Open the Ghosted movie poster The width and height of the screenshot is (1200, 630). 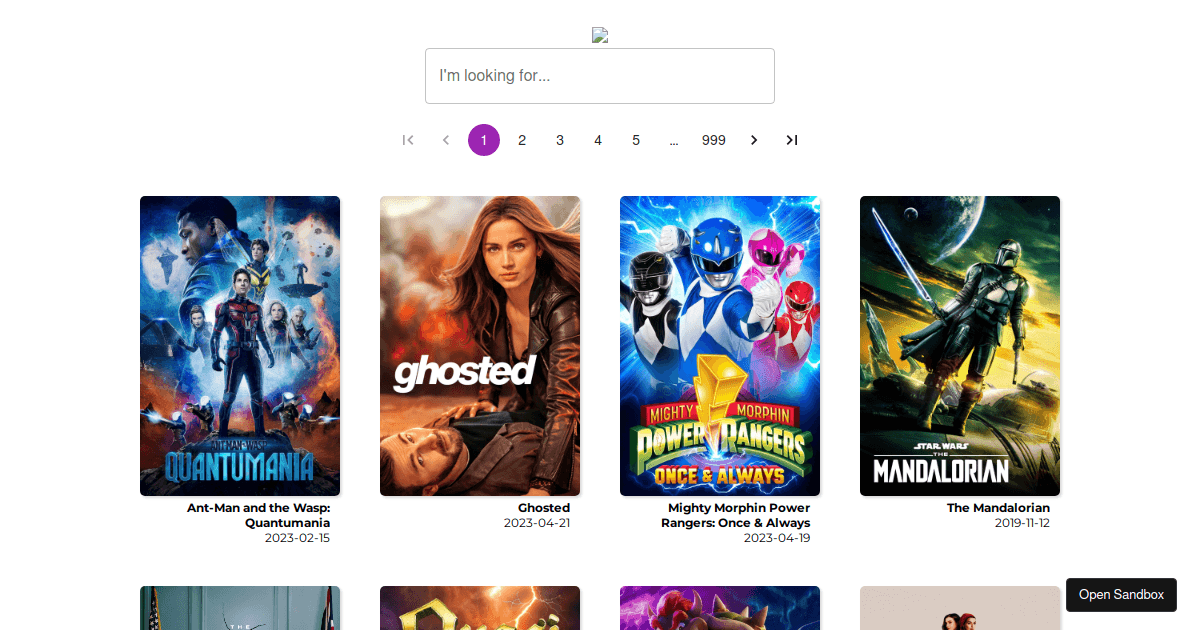coord(480,345)
